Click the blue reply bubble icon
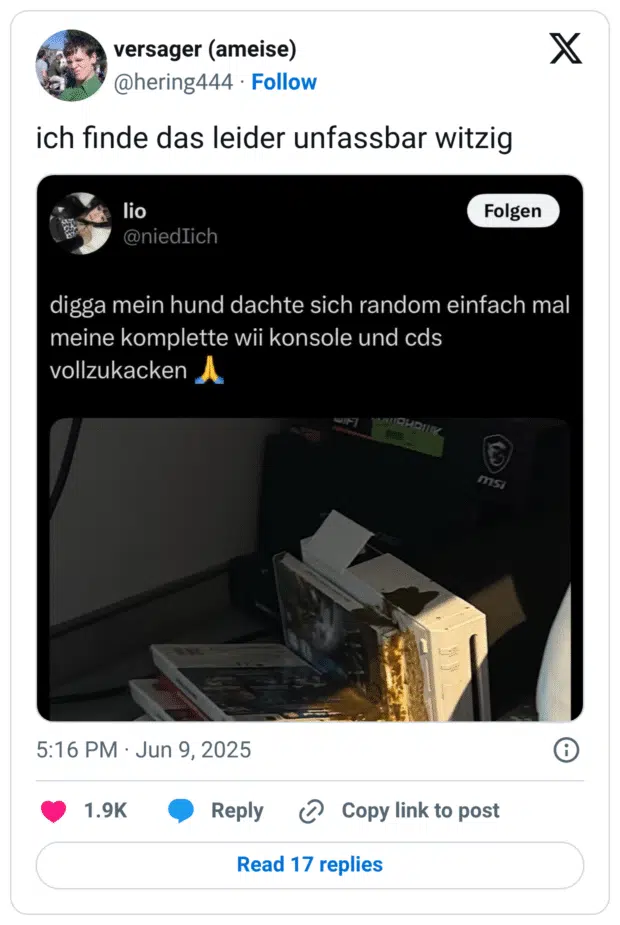620x925 pixels. [181, 811]
